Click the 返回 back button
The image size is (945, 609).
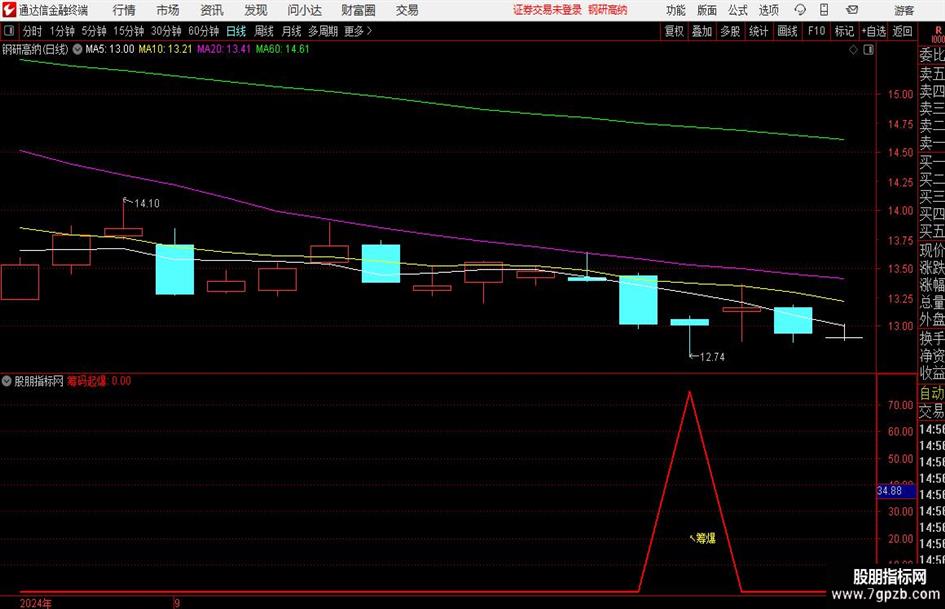902,31
